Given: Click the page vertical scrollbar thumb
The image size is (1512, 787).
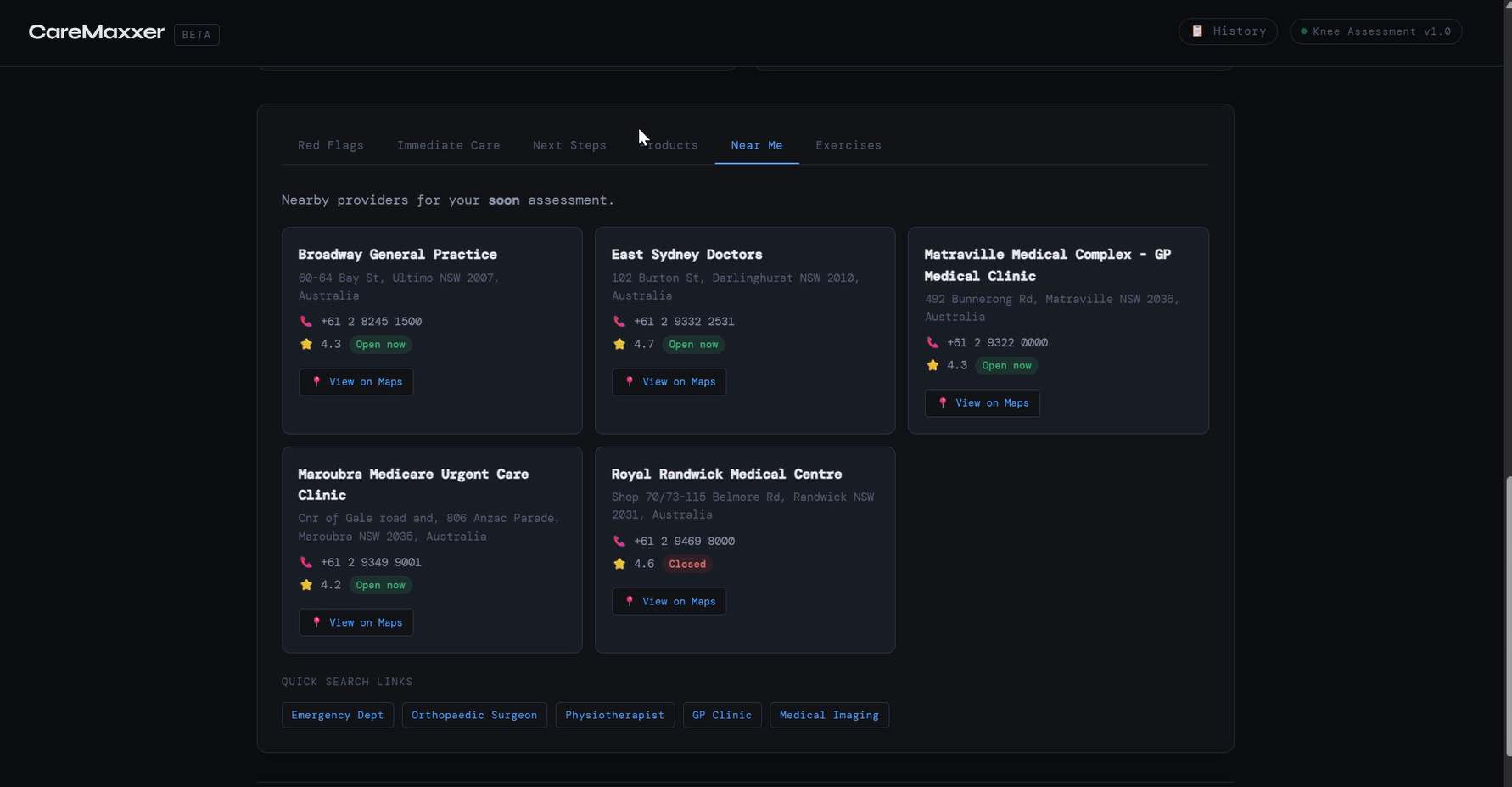Looking at the screenshot, I should click(x=1508, y=616).
